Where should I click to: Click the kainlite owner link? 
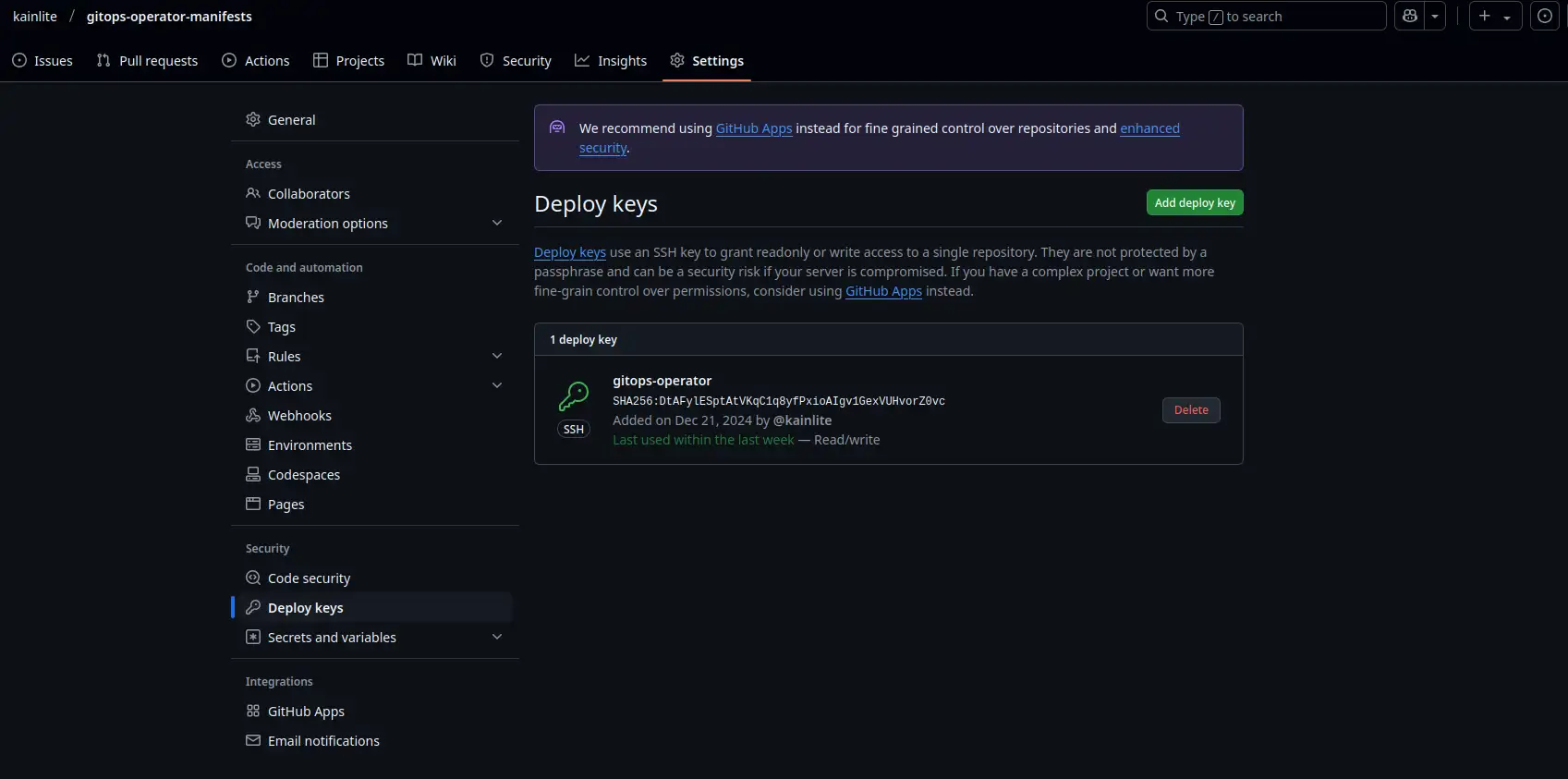35,17
